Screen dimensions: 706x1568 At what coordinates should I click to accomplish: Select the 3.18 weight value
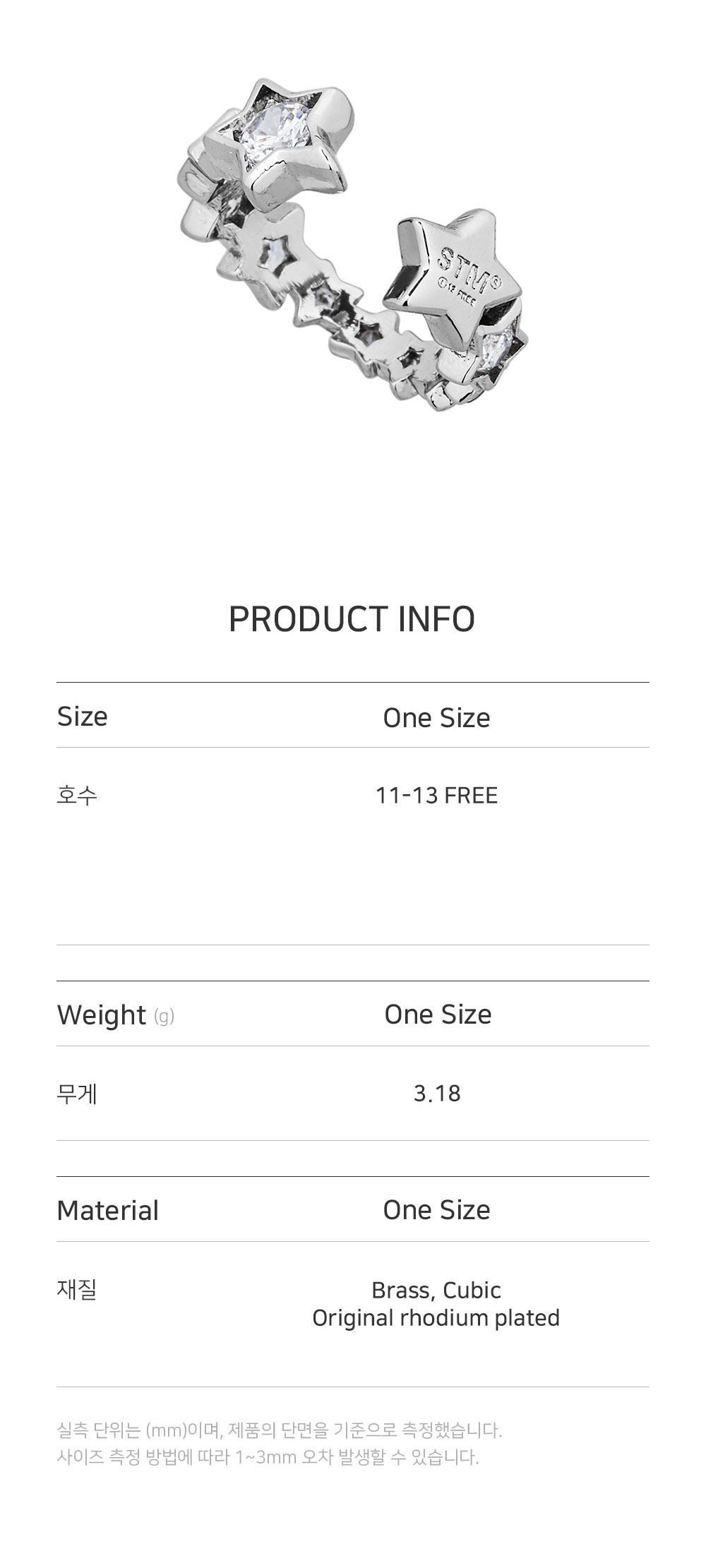(437, 1094)
